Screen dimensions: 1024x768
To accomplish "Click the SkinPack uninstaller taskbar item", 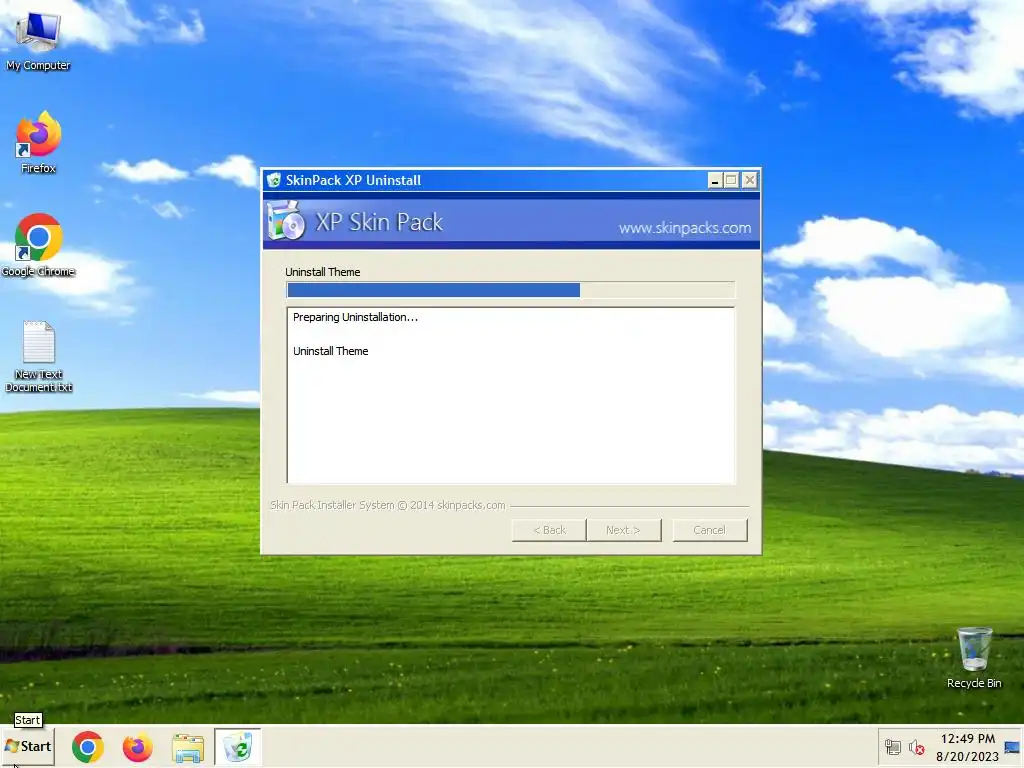I will [238, 747].
